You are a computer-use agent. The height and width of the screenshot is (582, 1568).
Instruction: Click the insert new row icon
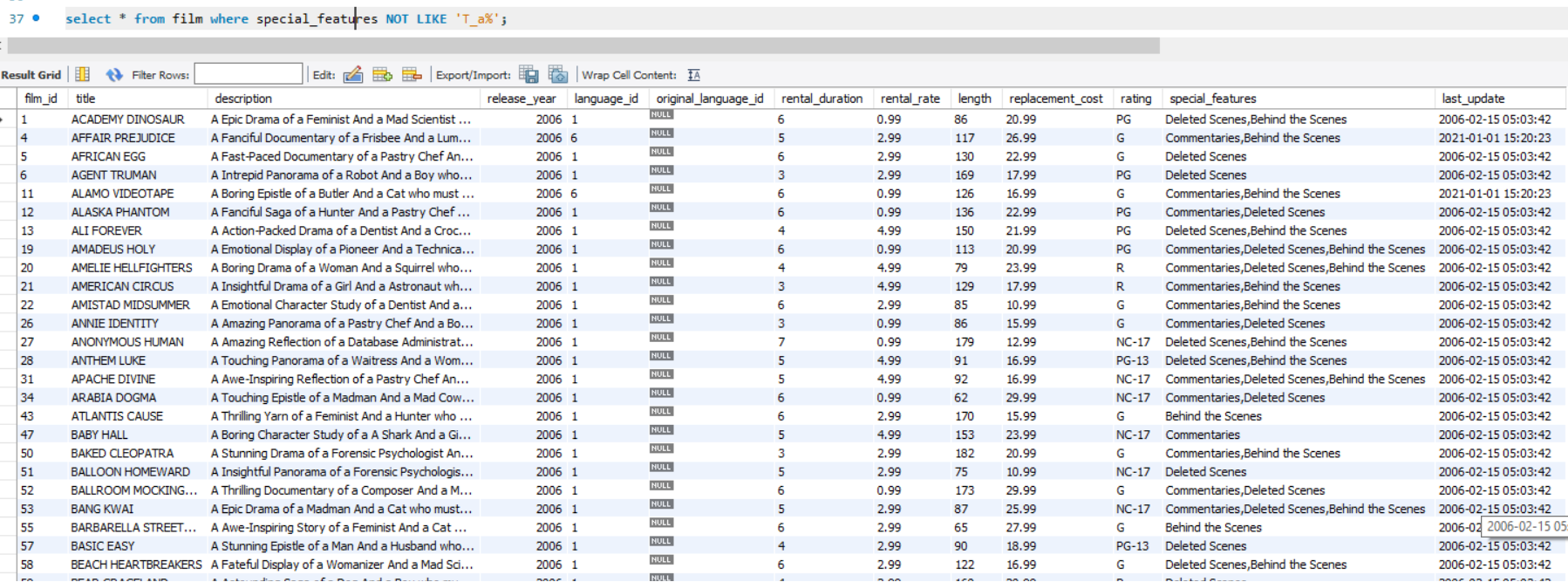pos(383,74)
